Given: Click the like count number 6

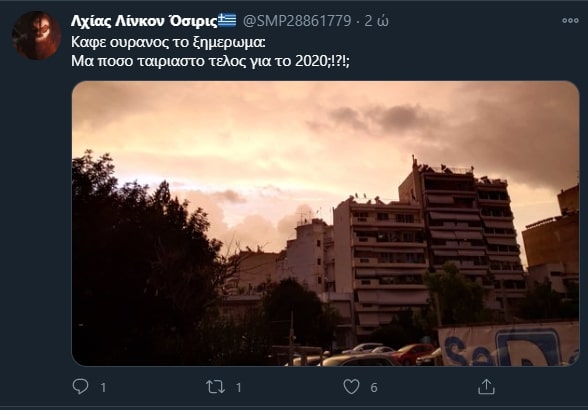Looking at the screenshot, I should 374,387.
